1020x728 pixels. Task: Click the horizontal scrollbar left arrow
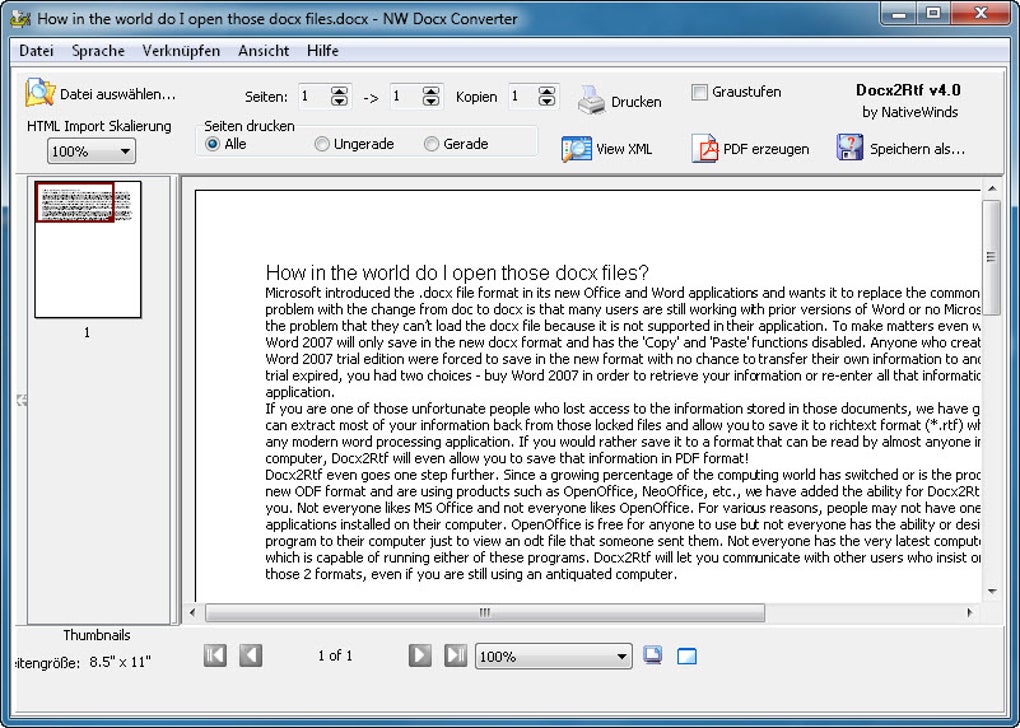coord(193,613)
